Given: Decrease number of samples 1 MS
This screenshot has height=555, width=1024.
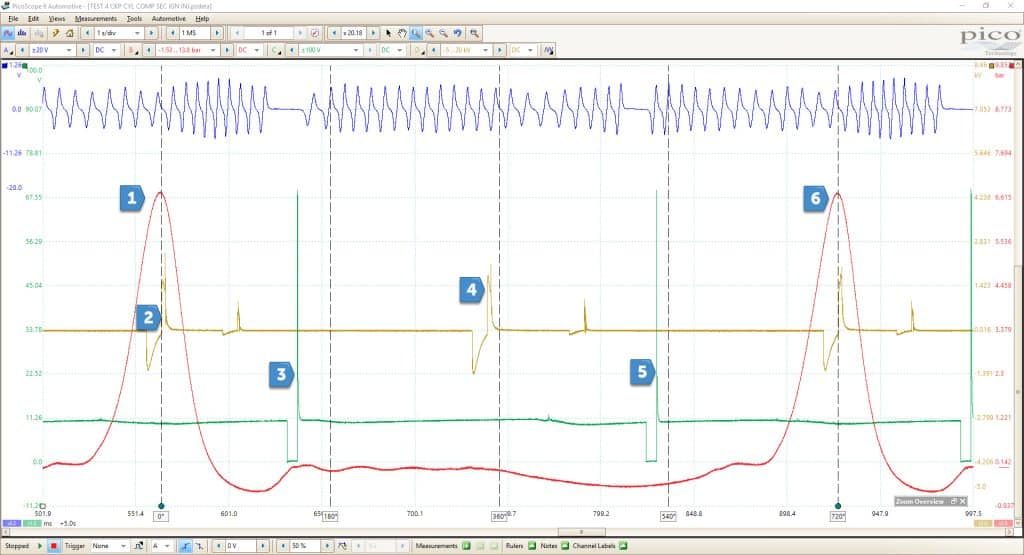Looking at the screenshot, I should tap(172, 33).
